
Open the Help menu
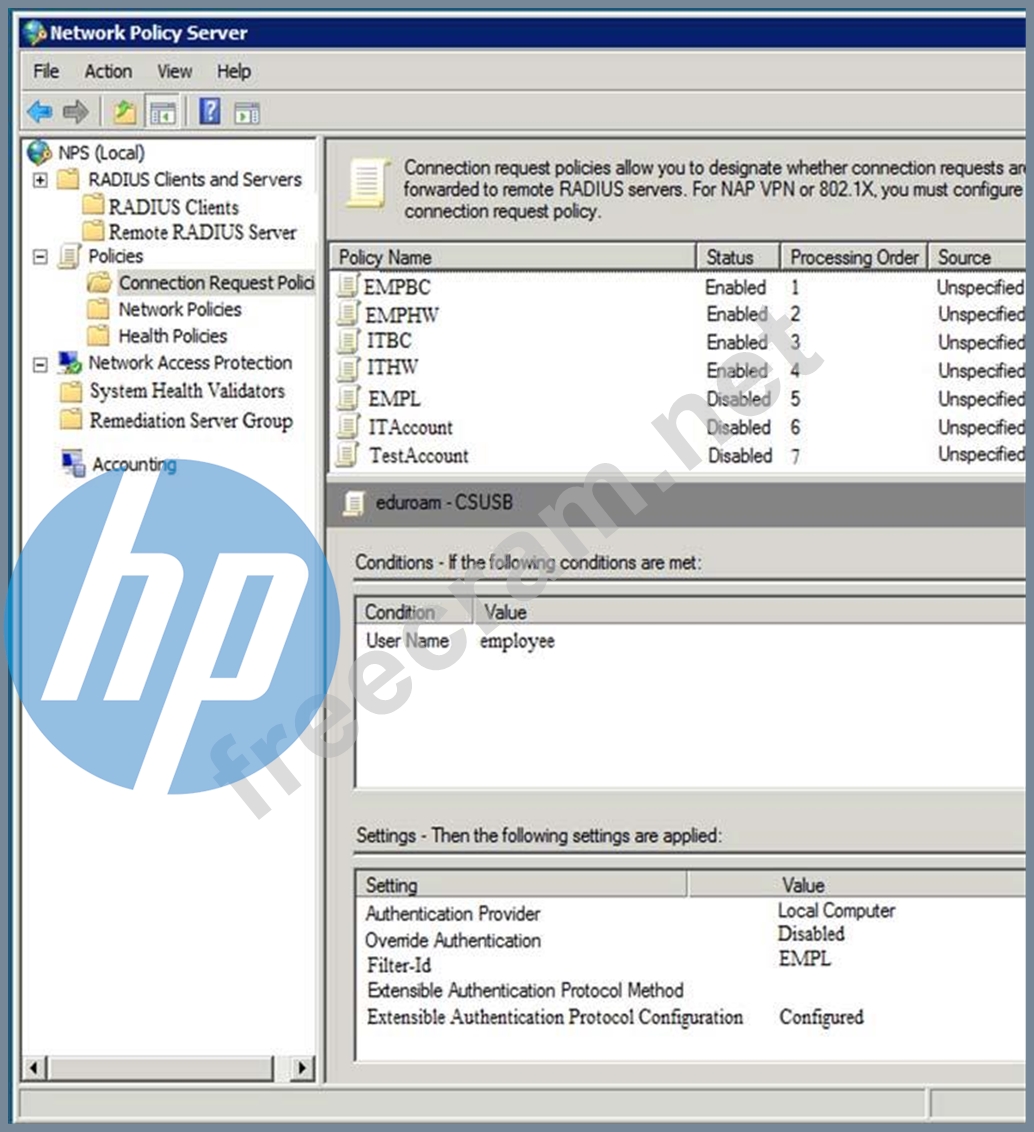click(x=234, y=71)
